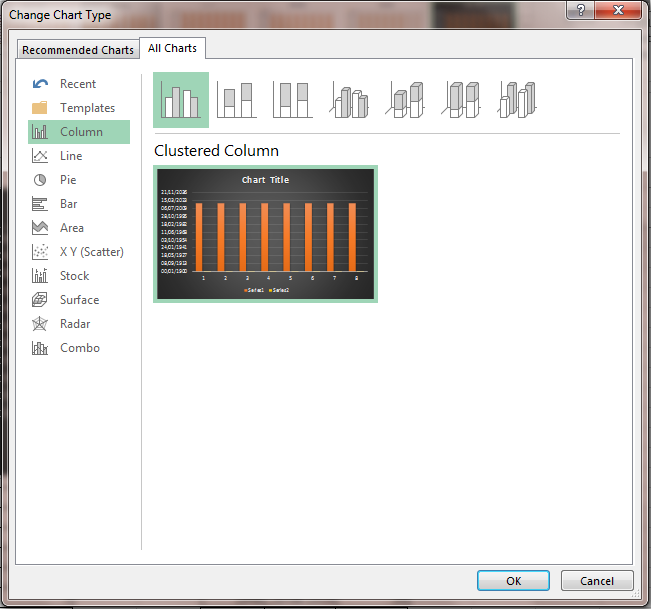The image size is (651, 609).
Task: Select the Clustered Column chart preview thumbnail
Action: click(265, 234)
